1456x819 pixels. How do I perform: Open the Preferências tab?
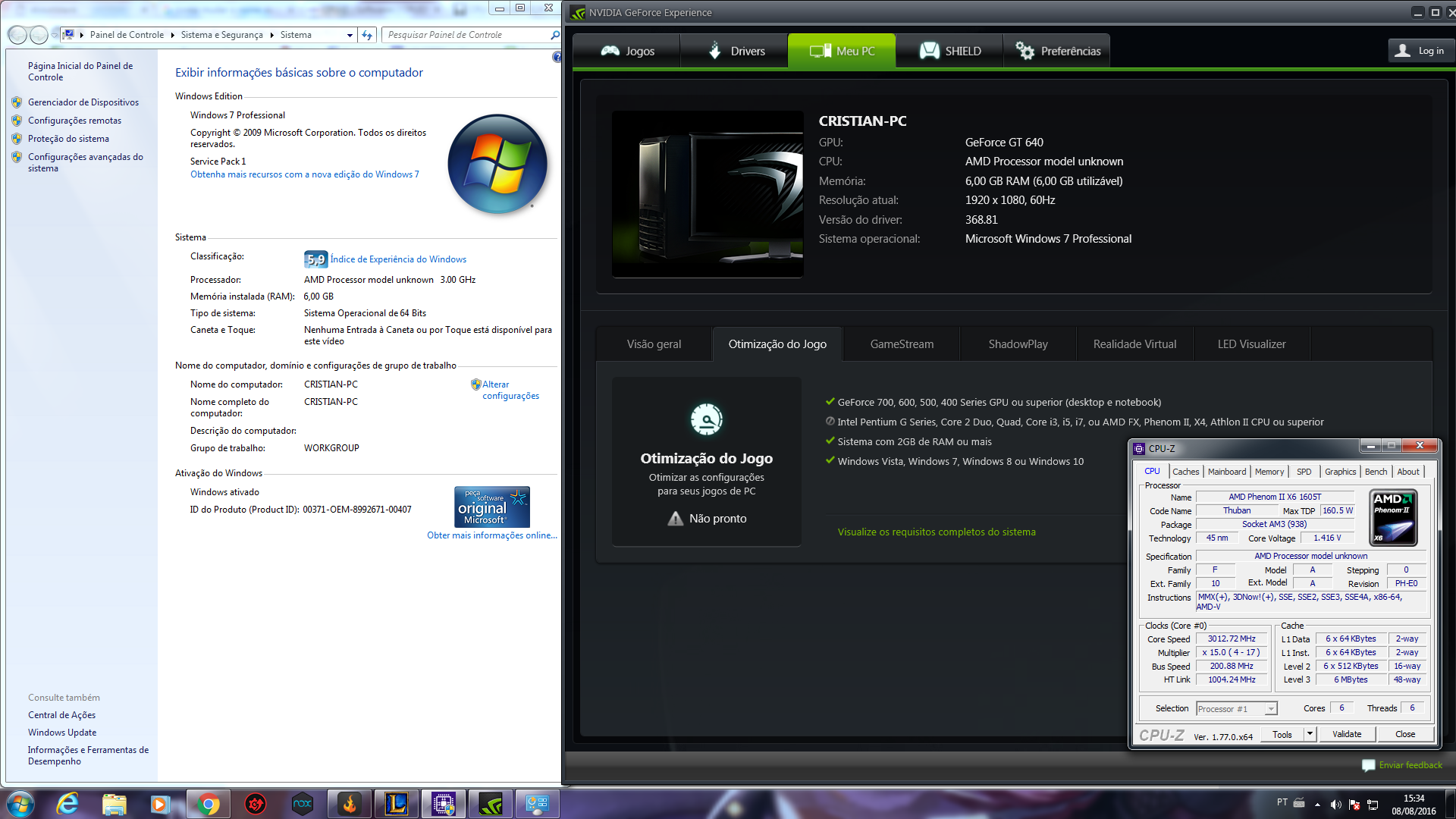click(x=1057, y=51)
